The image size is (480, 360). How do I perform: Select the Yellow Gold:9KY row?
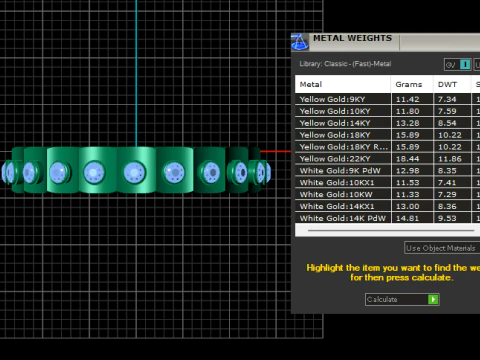(x=387, y=99)
